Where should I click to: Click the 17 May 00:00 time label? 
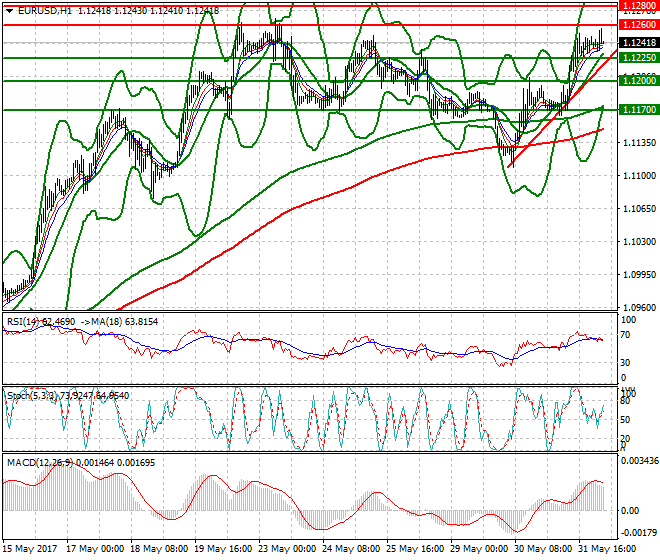pos(95,549)
